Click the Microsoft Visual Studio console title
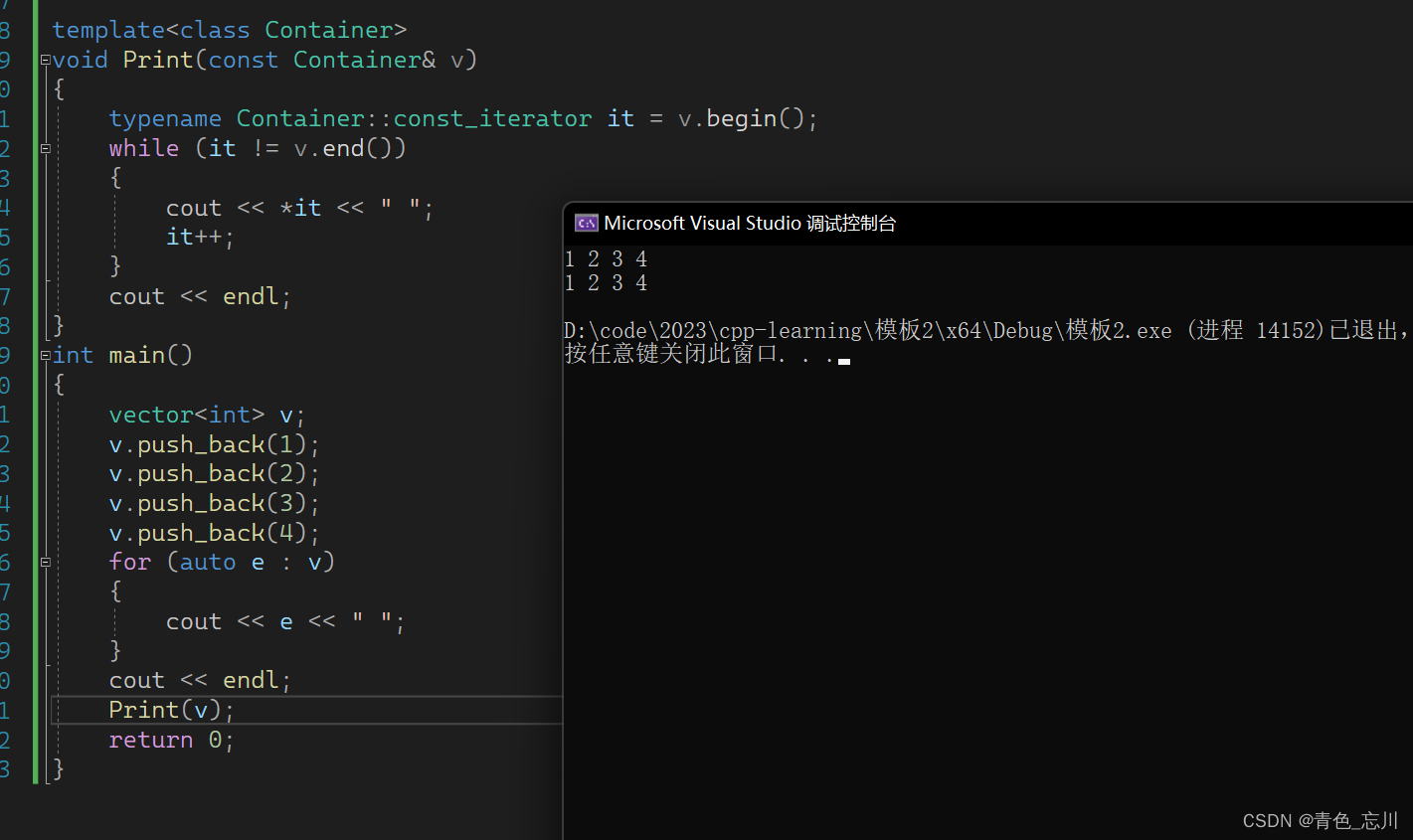The height and width of the screenshot is (840, 1413). tap(750, 223)
